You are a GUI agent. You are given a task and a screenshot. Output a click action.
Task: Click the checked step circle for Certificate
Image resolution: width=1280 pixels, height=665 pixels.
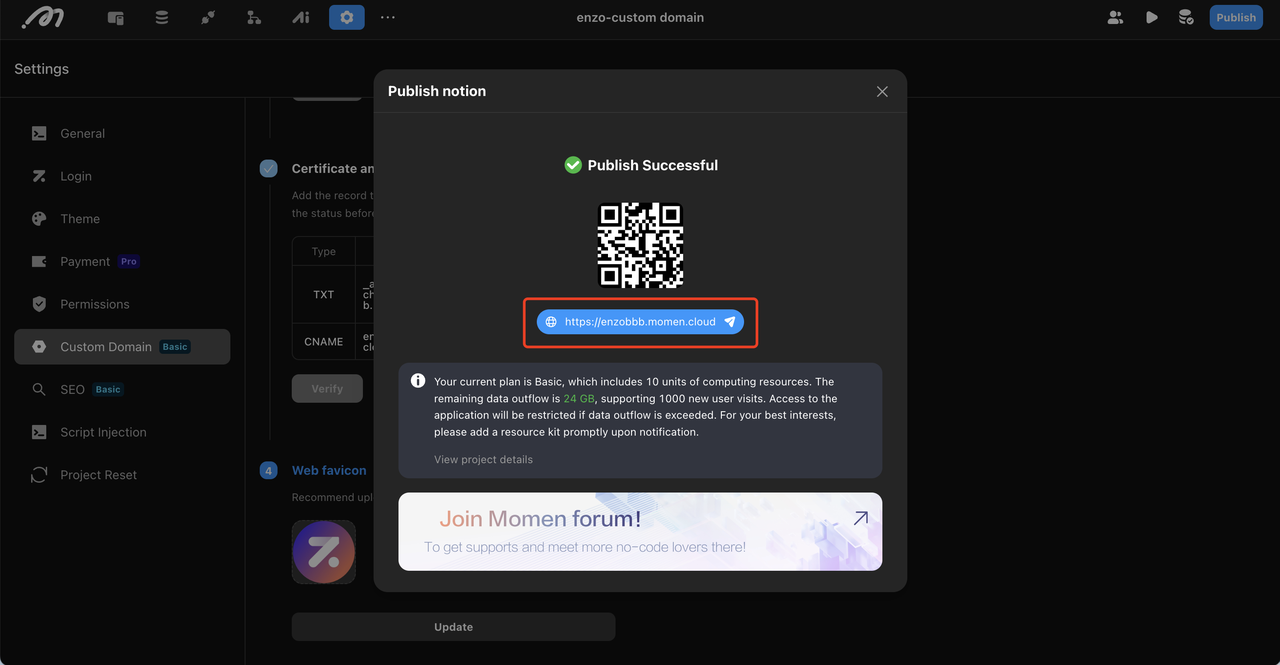pyautogui.click(x=268, y=168)
